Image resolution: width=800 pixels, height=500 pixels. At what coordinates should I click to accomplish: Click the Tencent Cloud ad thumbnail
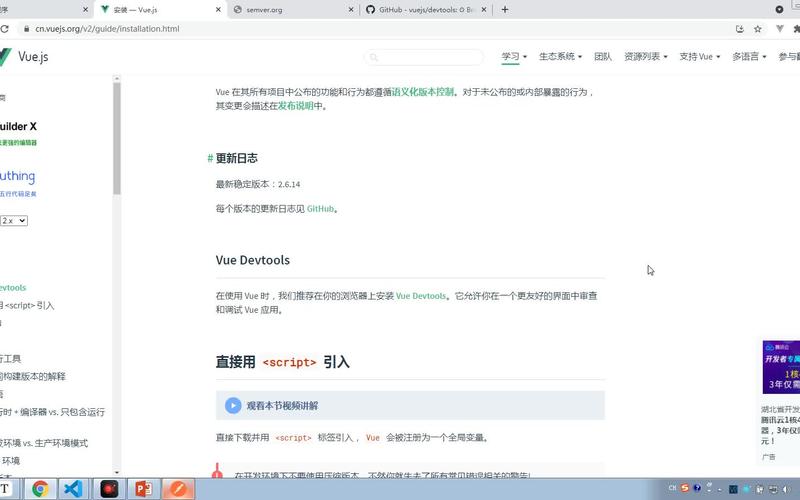click(781, 367)
